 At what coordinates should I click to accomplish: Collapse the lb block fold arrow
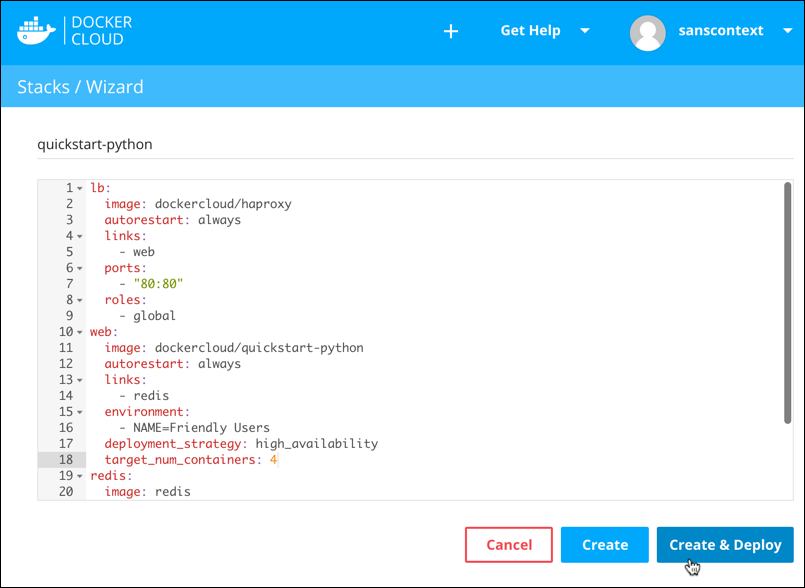(80, 188)
